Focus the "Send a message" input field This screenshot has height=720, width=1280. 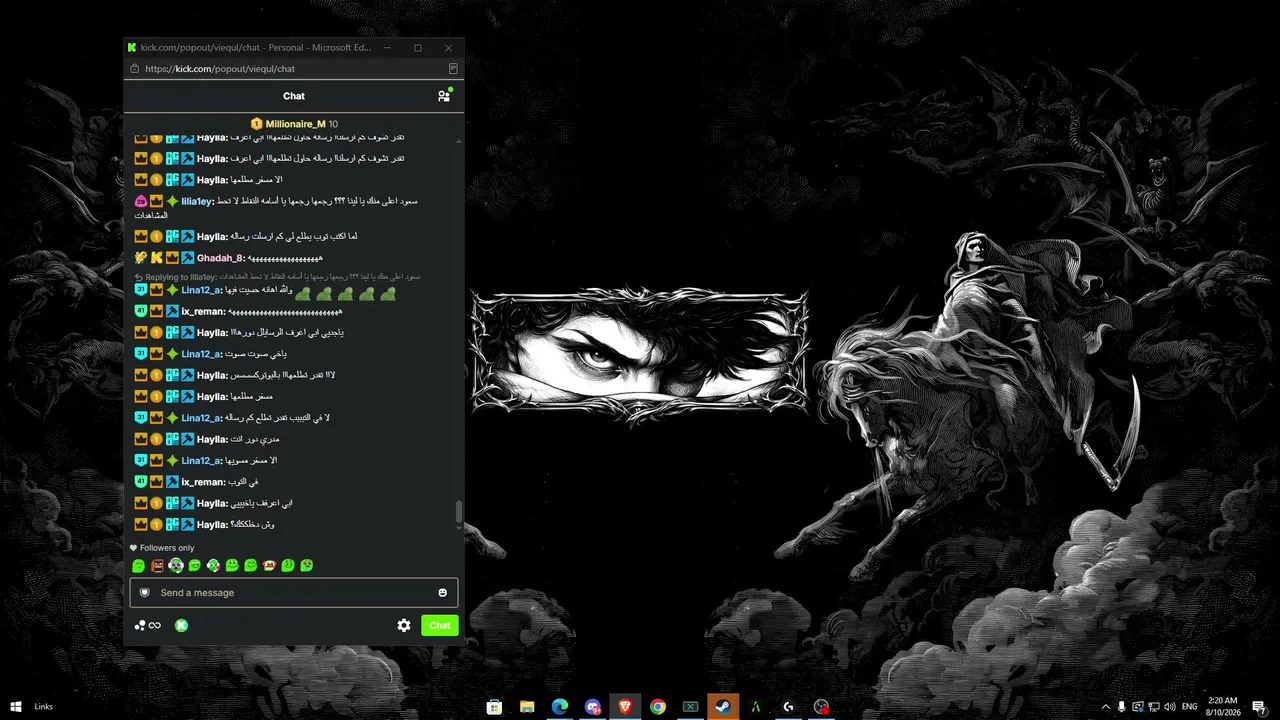coord(294,592)
